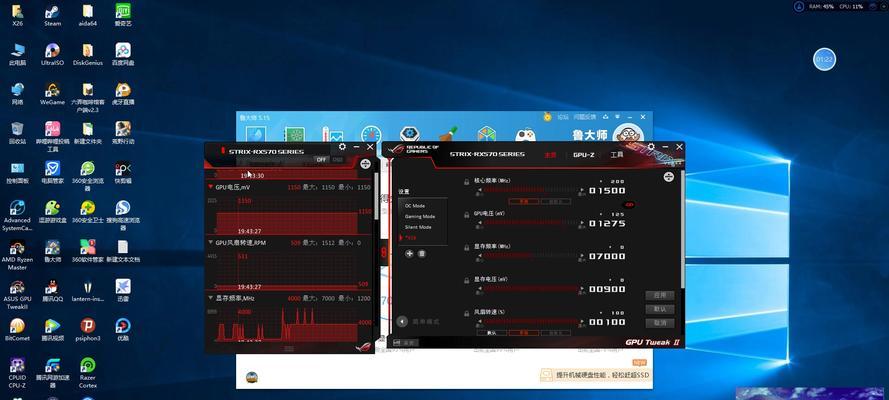Increase GPU电压 with right arrow

(582, 222)
